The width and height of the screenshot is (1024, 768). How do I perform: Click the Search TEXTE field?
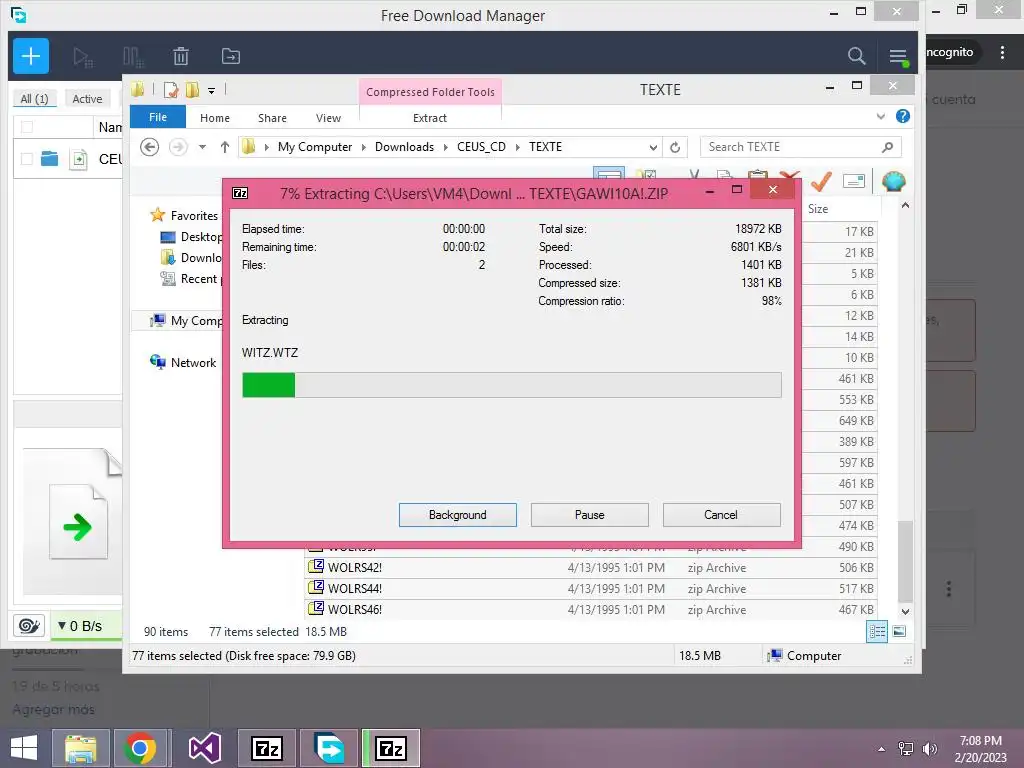pyautogui.click(x=801, y=147)
